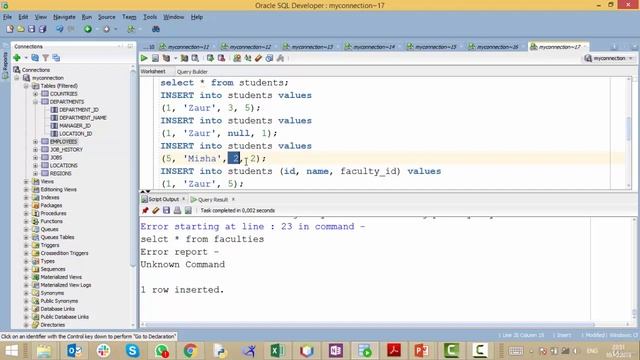Open the Navigate menu
The height and width of the screenshot is (360, 640).
64,17
